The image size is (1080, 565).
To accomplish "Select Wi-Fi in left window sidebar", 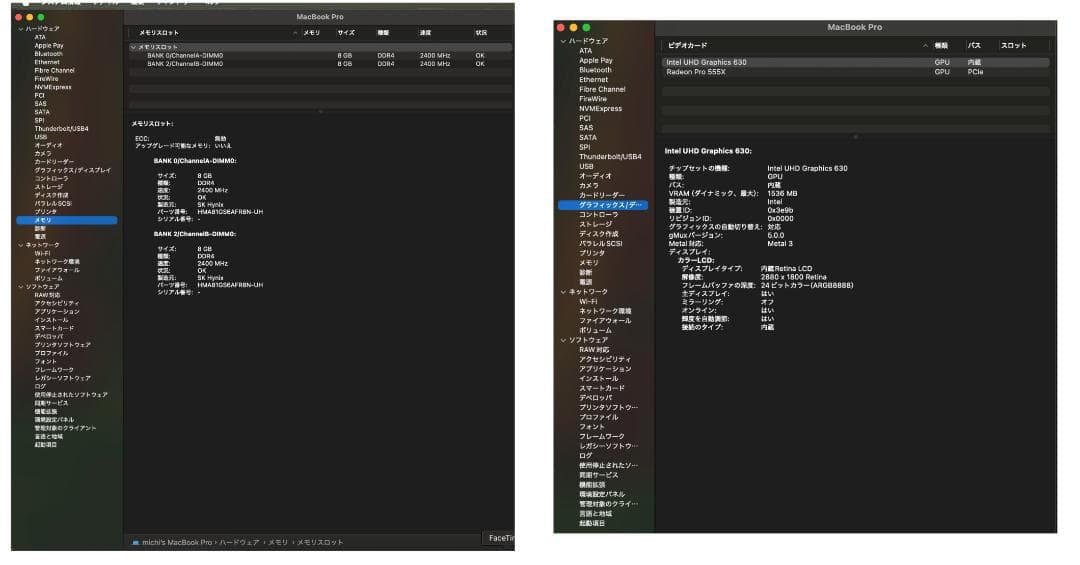I will pos(43,254).
